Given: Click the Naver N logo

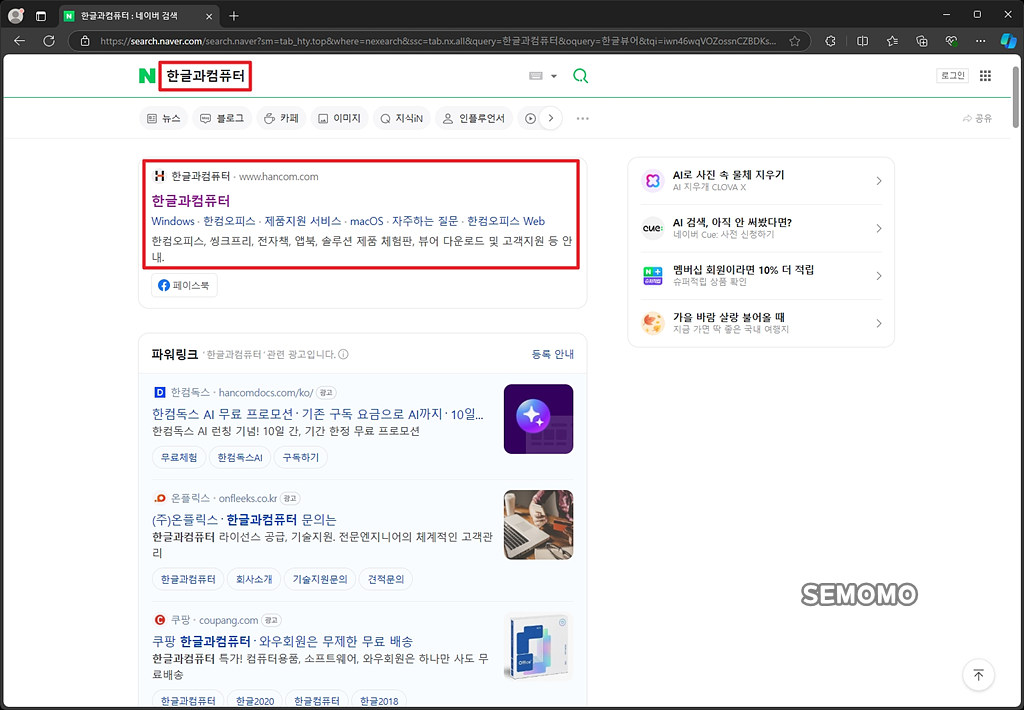Looking at the screenshot, I should [x=147, y=76].
